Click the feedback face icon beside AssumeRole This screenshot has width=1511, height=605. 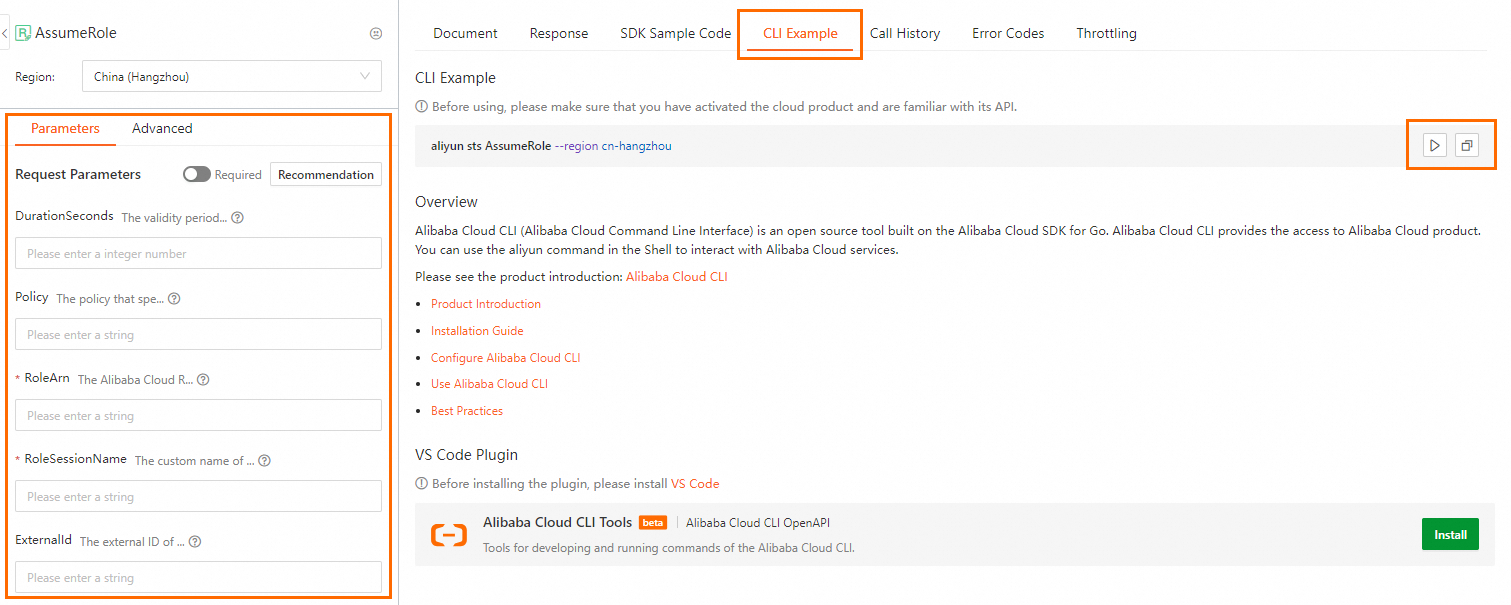point(376,33)
